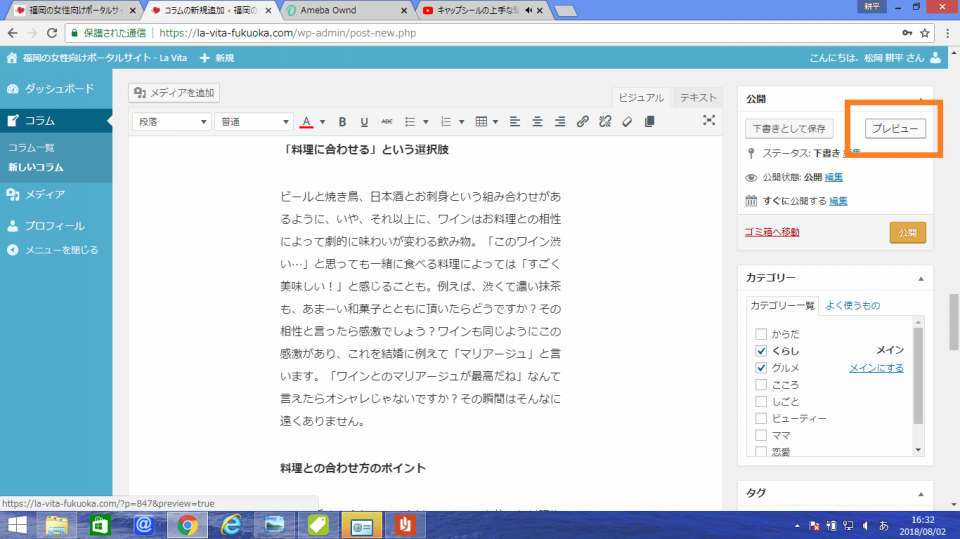Open プロフィール in sidebar
This screenshot has width=960, height=539.
(x=56, y=226)
